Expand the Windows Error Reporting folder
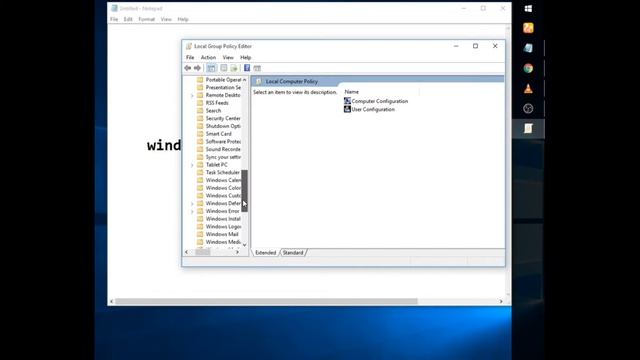Image resolution: width=640 pixels, height=360 pixels. point(192,211)
